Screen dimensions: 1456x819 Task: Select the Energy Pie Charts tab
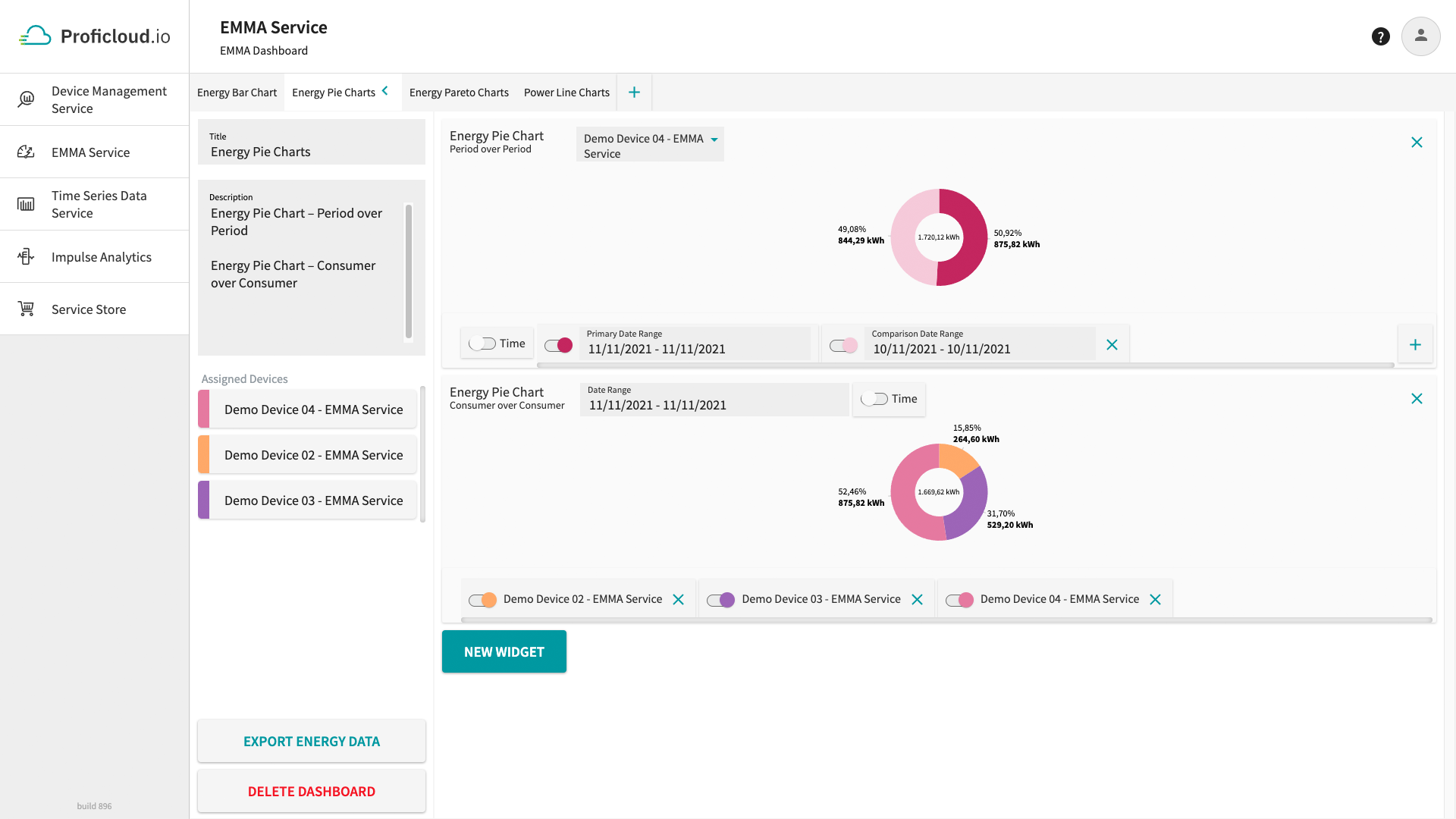point(334,93)
